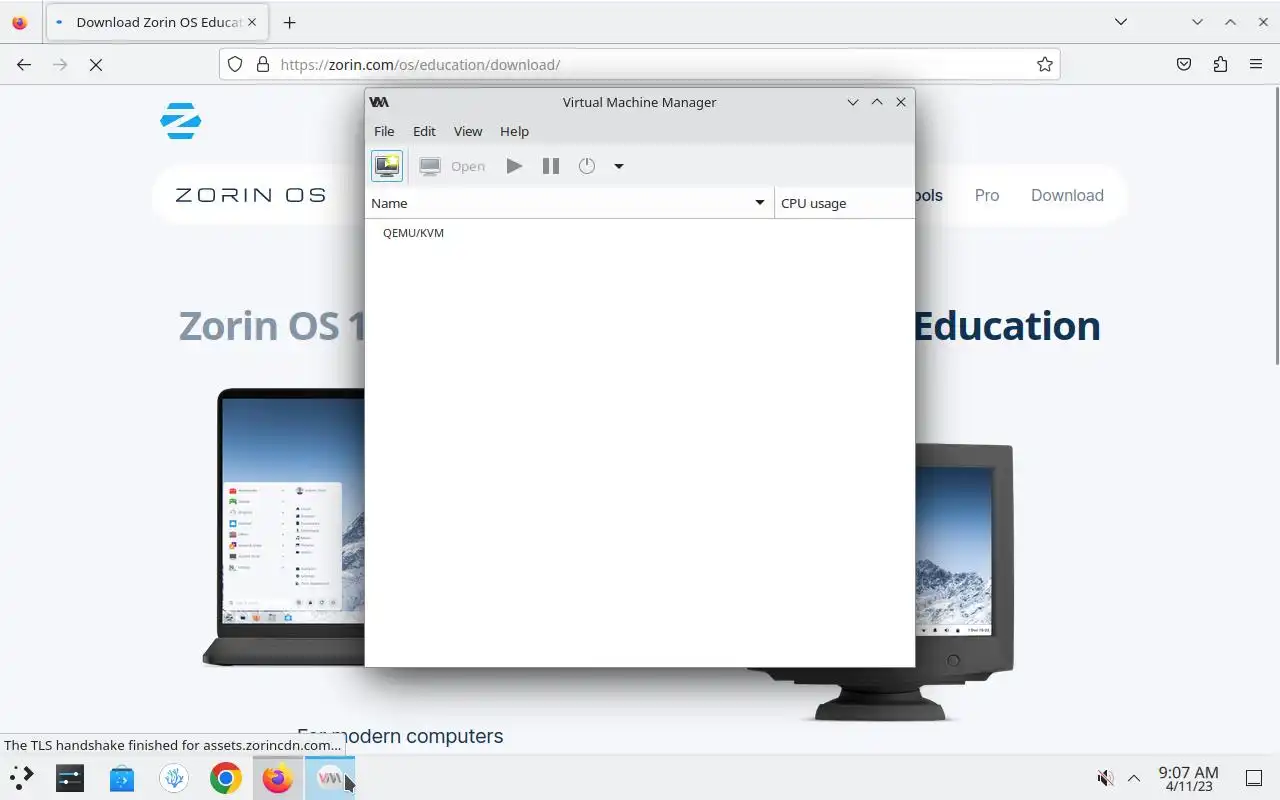Open the Help menu in Virtual Machine Manager
This screenshot has width=1280, height=800.
pos(514,131)
